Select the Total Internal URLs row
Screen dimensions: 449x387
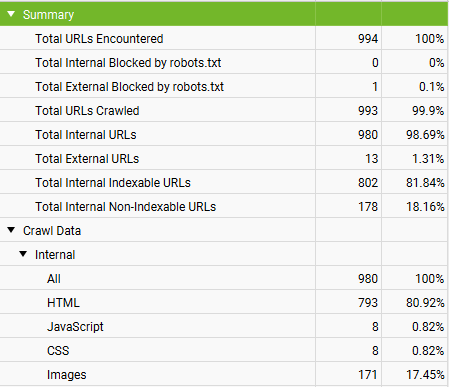point(224,134)
